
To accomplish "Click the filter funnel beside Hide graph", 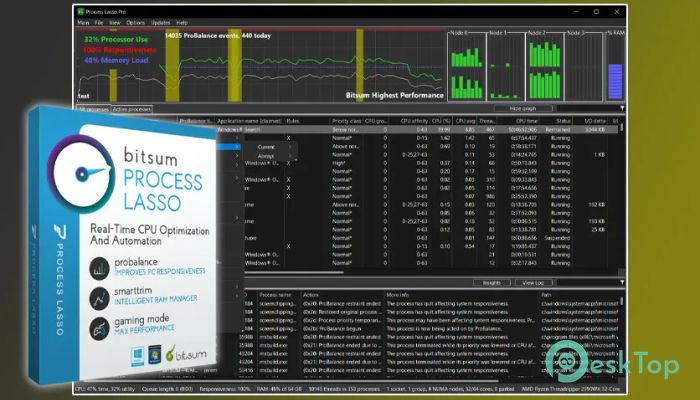I will [622, 108].
